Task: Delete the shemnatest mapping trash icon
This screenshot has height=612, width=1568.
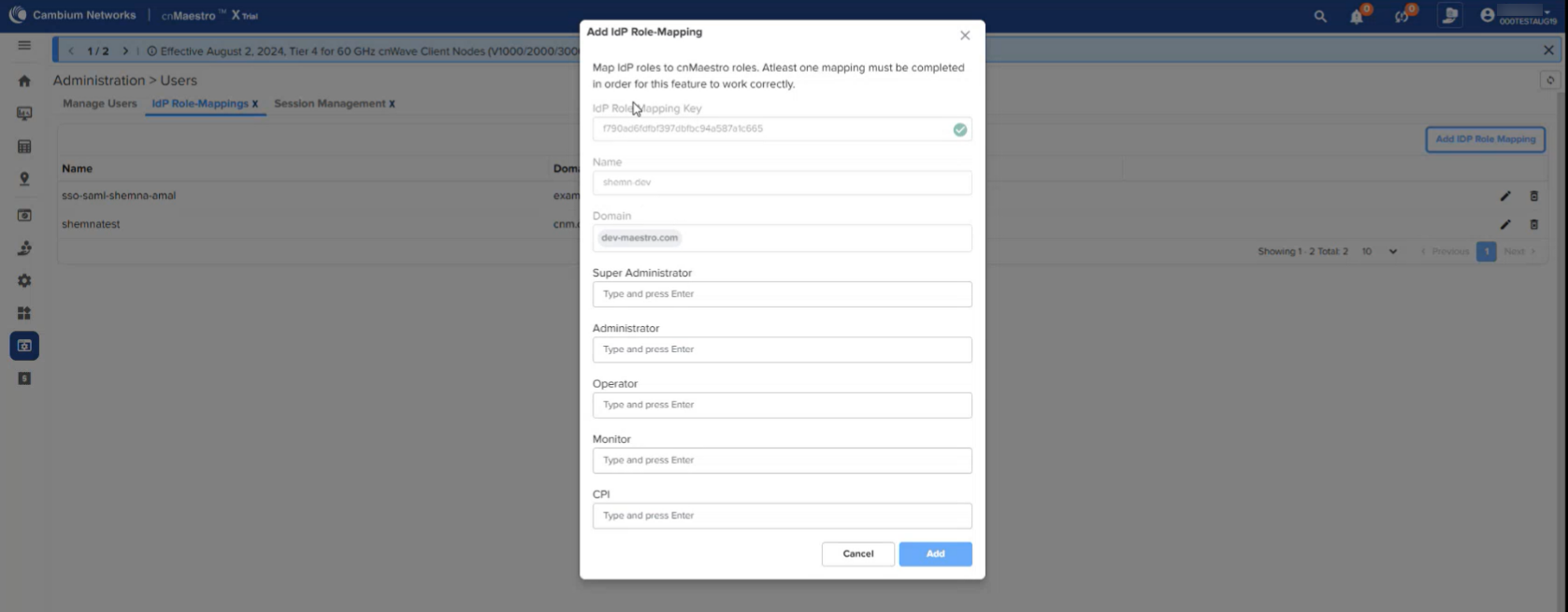Action: click(x=1533, y=224)
